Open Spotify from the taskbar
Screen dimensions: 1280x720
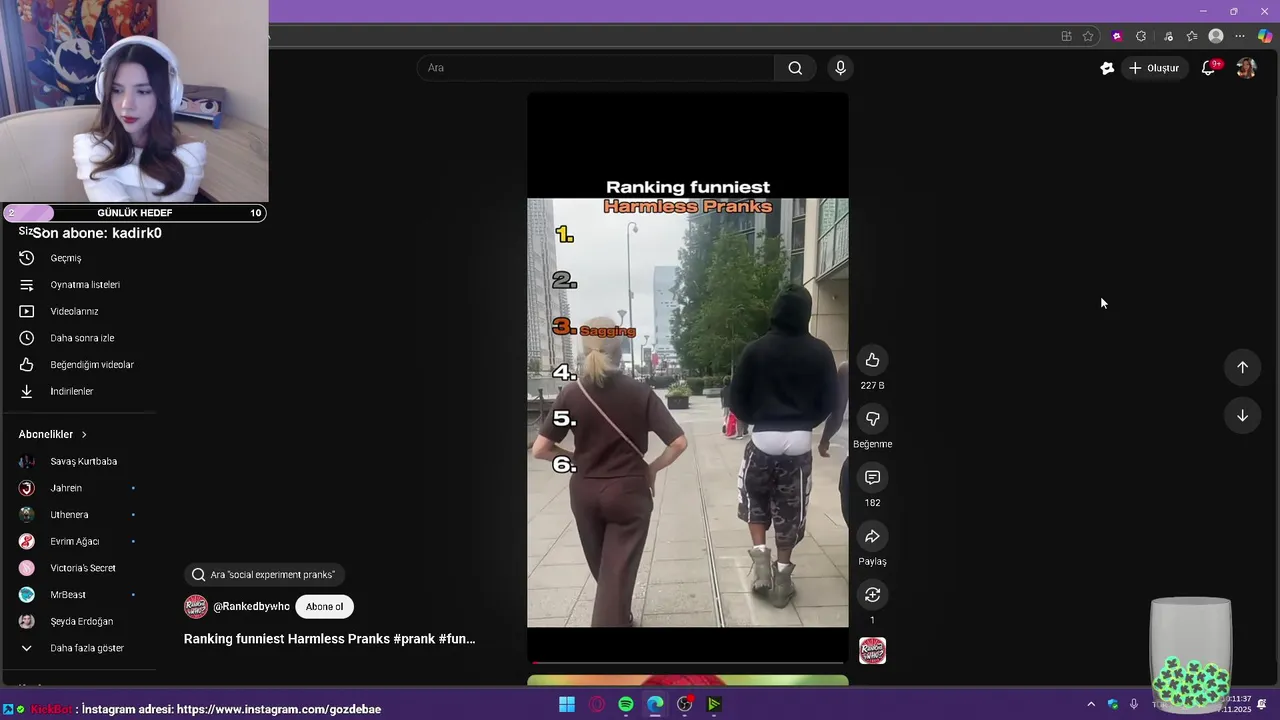coord(626,704)
